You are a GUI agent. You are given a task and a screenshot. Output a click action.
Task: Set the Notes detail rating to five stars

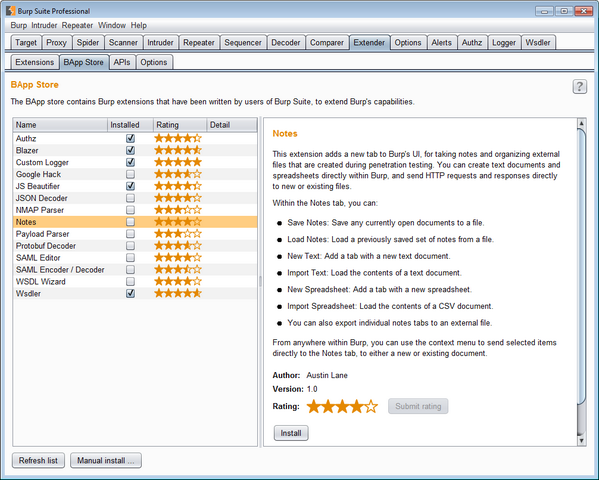pos(371,406)
